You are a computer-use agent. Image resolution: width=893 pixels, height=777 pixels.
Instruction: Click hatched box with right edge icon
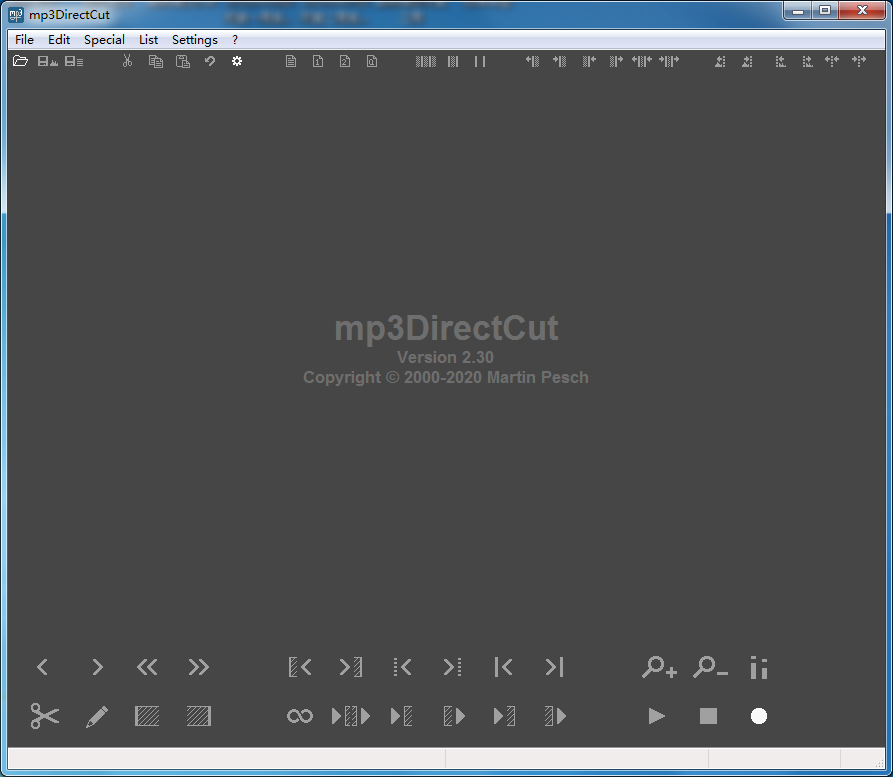pyautogui.click(x=199, y=716)
